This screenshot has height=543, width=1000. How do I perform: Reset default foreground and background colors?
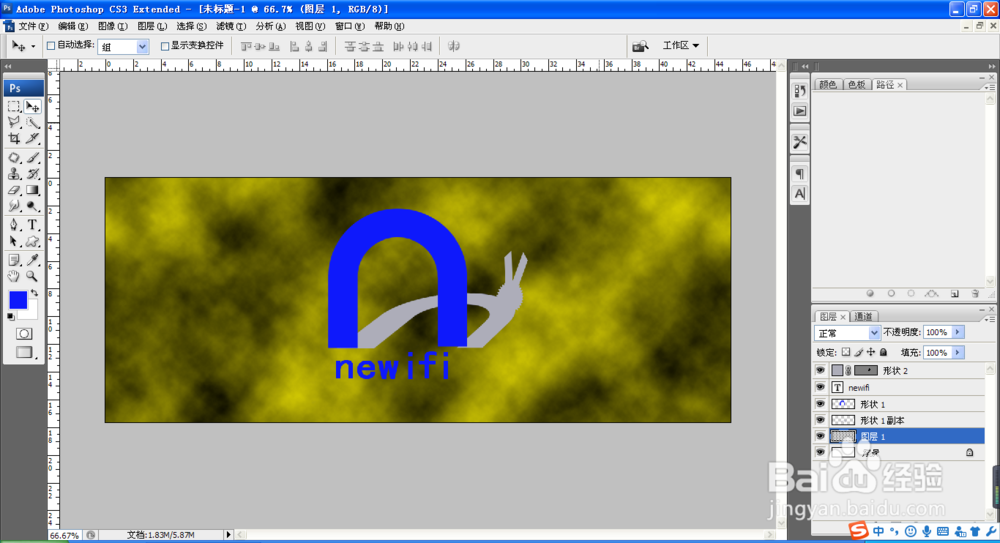11,316
